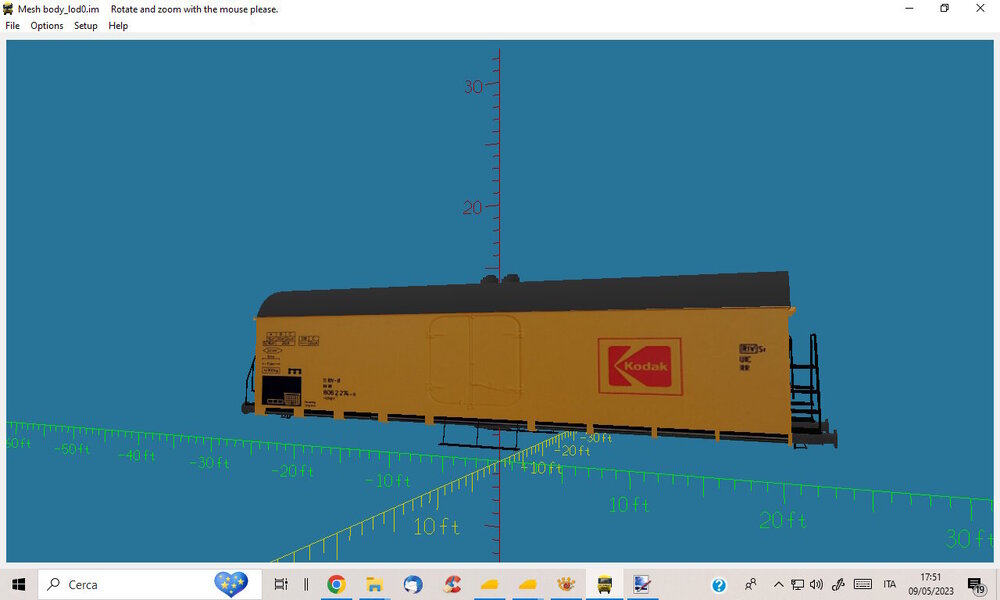Open network status tray icon
Viewport: 1000px width, 600px height.
pos(797,584)
